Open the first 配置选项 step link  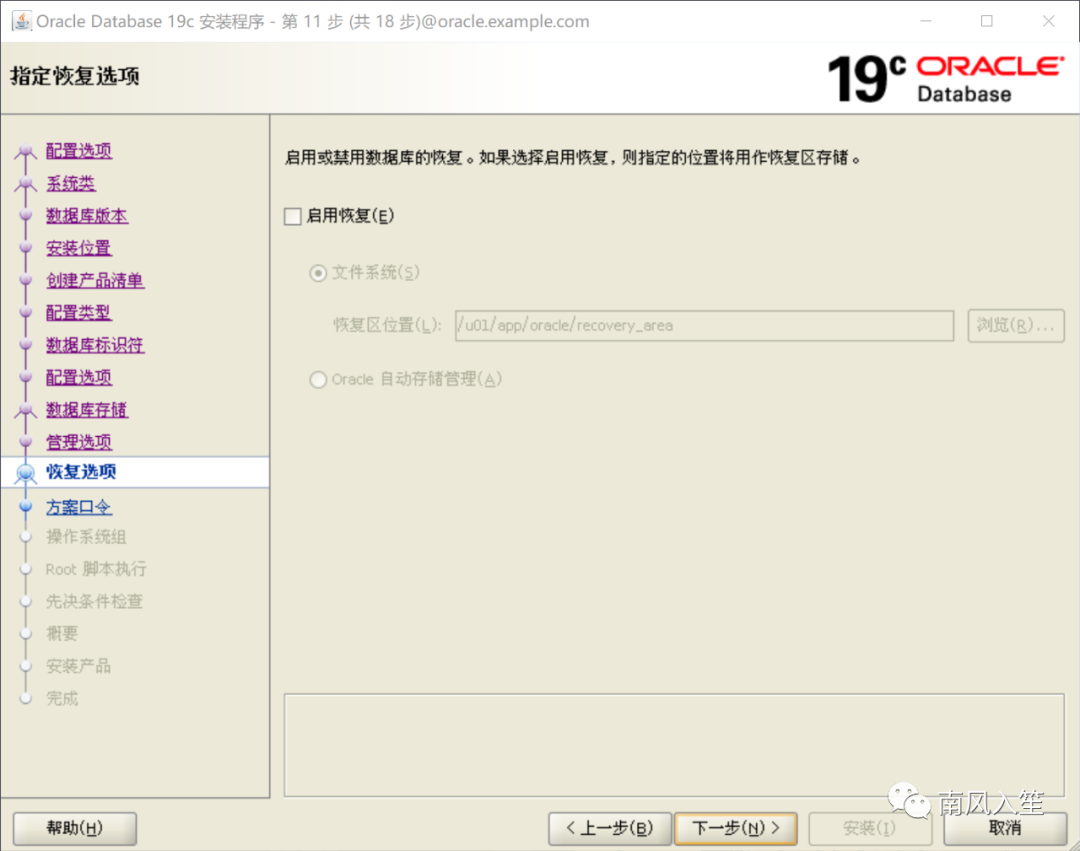click(x=79, y=151)
